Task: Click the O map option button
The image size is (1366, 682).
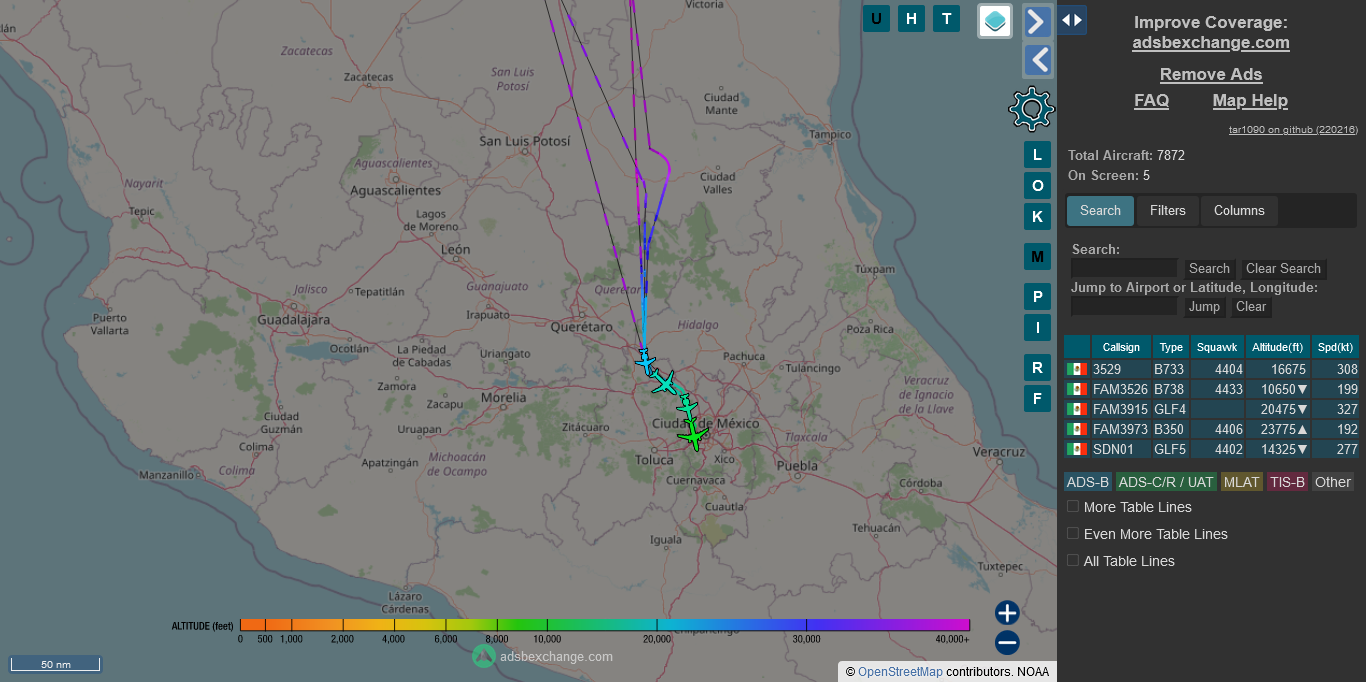Action: click(1037, 186)
